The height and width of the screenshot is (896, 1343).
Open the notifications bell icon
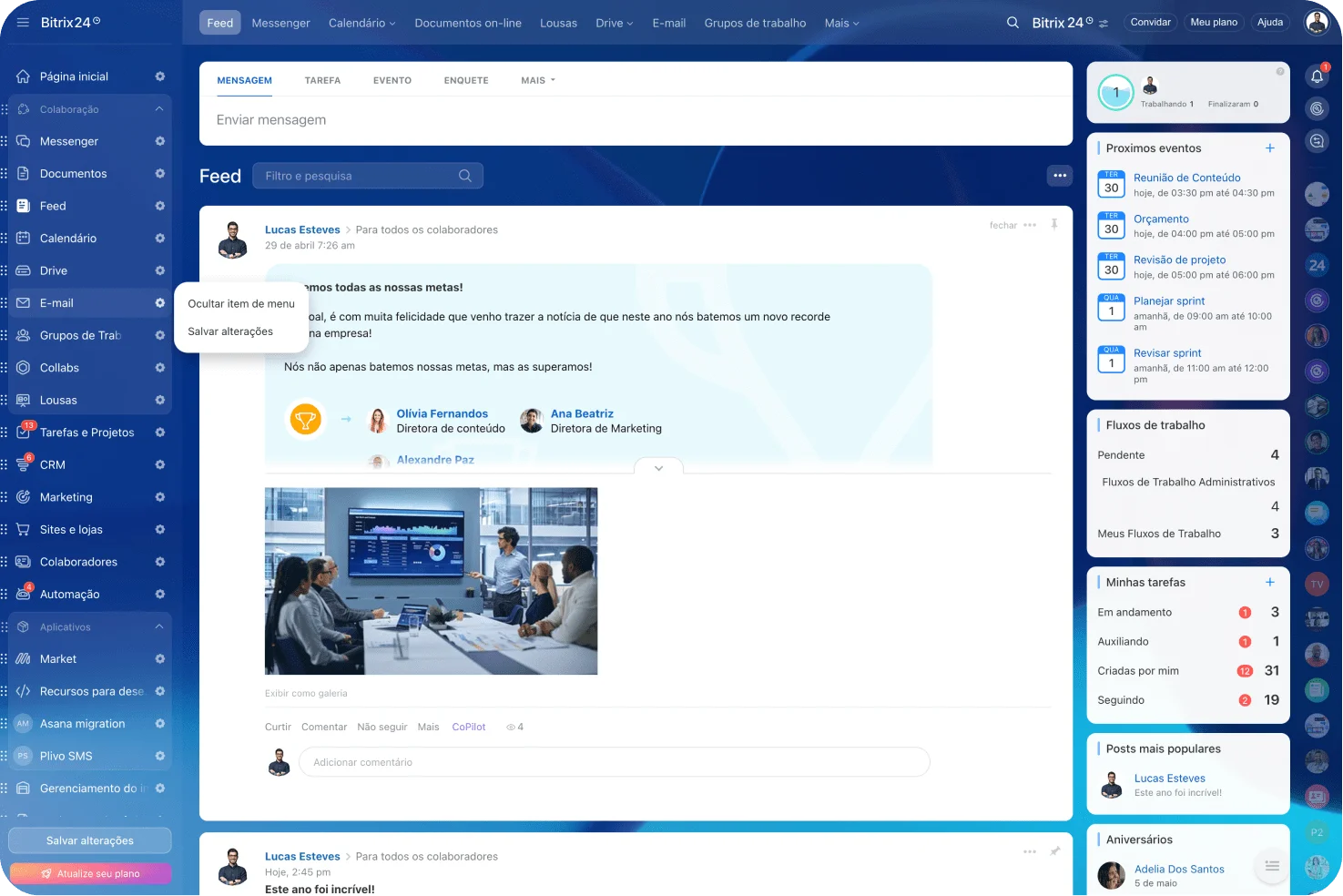pyautogui.click(x=1317, y=77)
